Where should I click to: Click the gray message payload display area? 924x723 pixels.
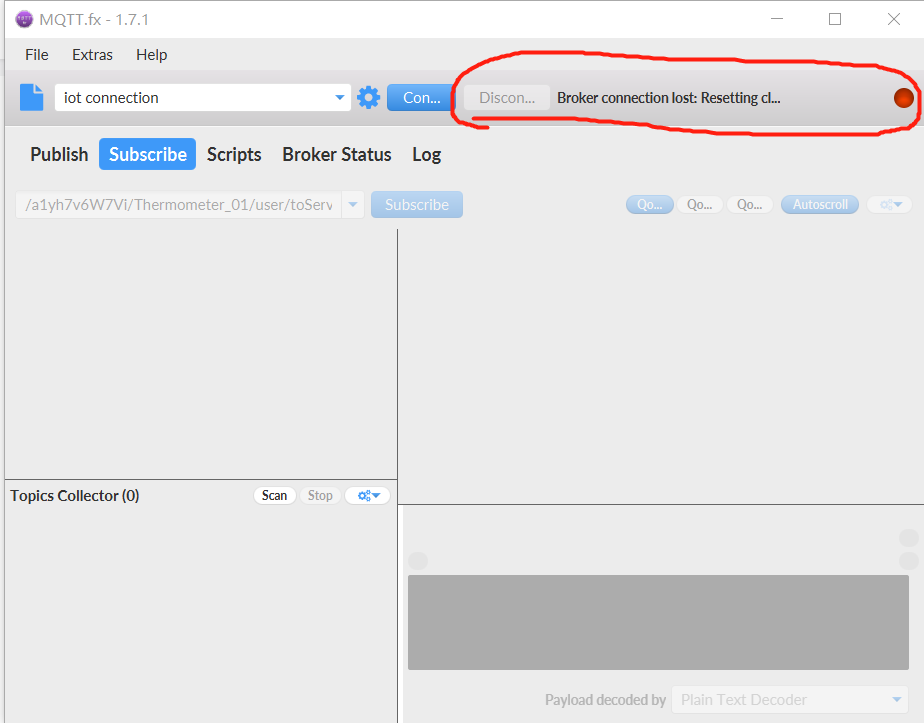(658, 622)
